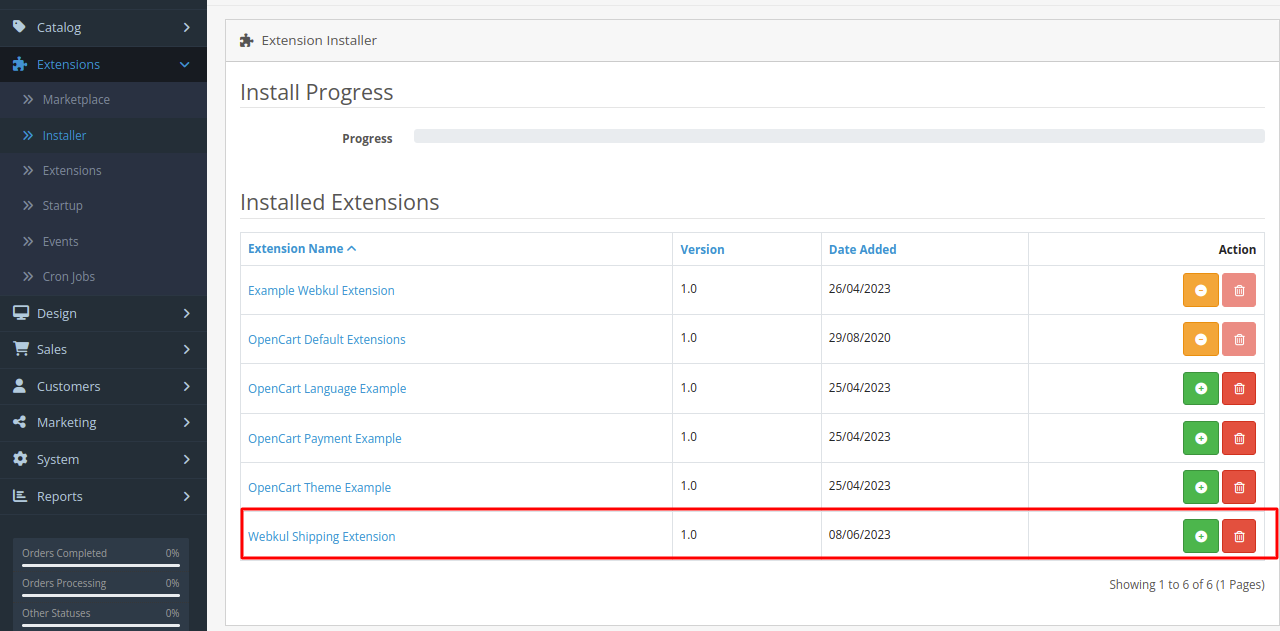
Task: Expand the Customers menu chevron
Action: pyautogui.click(x=186, y=386)
